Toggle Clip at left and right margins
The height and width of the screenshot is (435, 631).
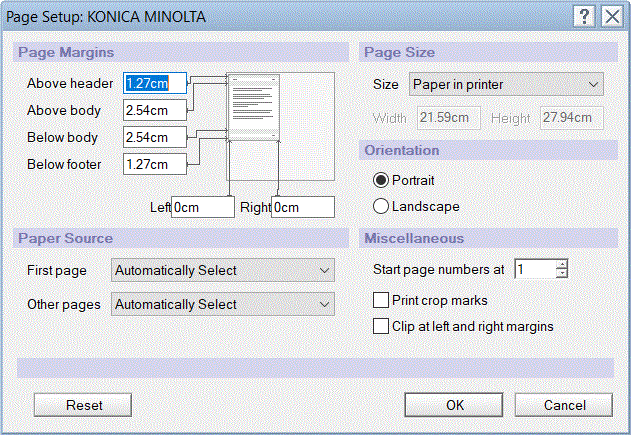click(380, 326)
